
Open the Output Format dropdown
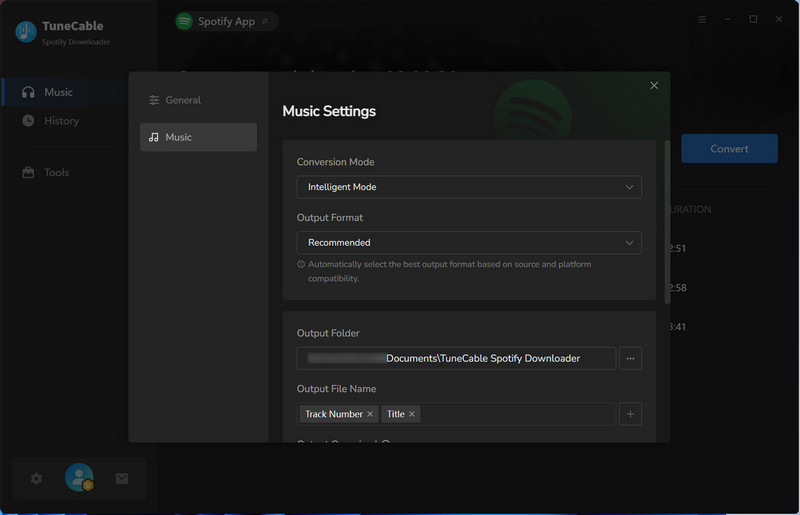pos(469,243)
